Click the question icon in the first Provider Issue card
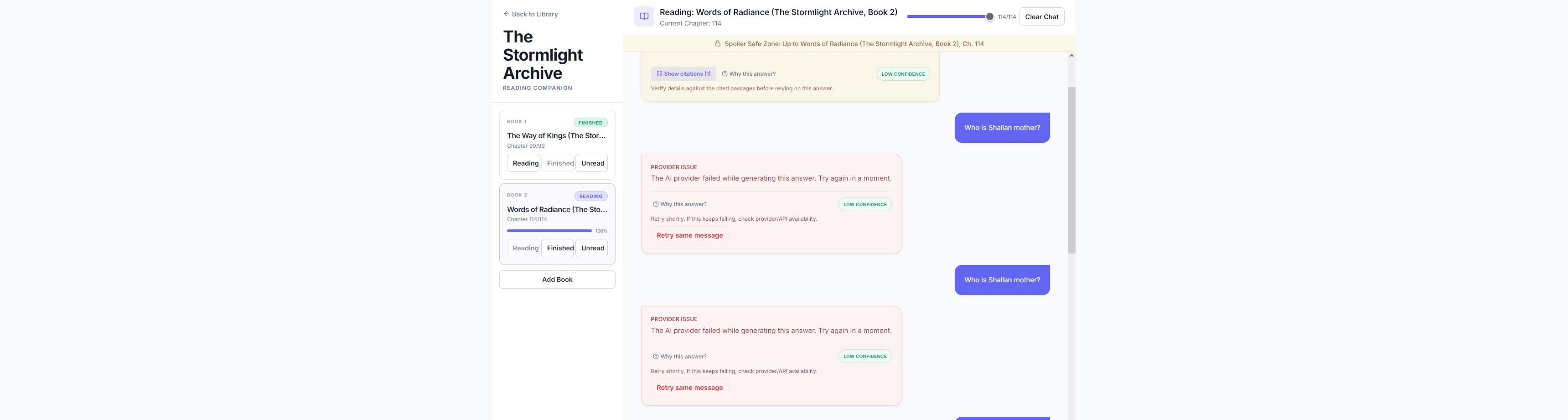 pos(656,204)
